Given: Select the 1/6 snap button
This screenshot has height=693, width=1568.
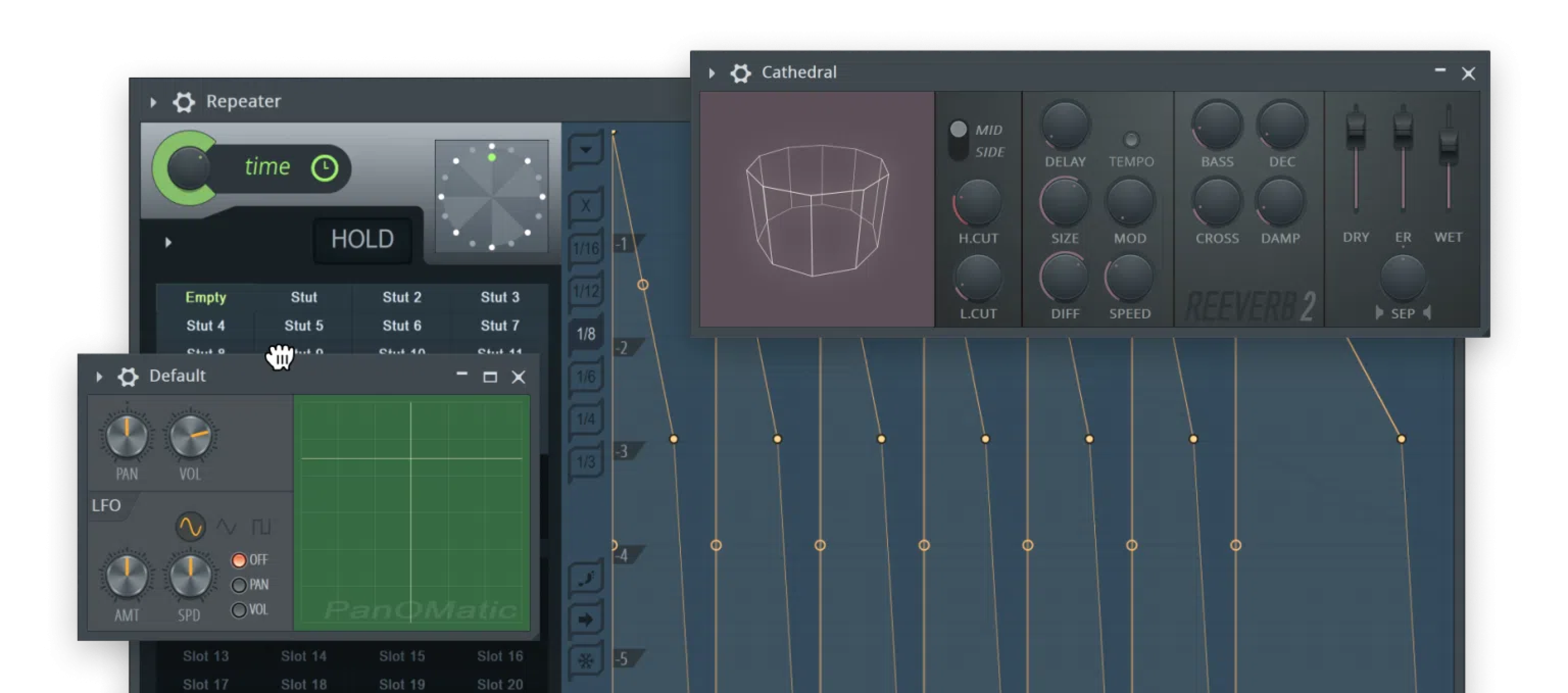Looking at the screenshot, I should click(x=585, y=376).
